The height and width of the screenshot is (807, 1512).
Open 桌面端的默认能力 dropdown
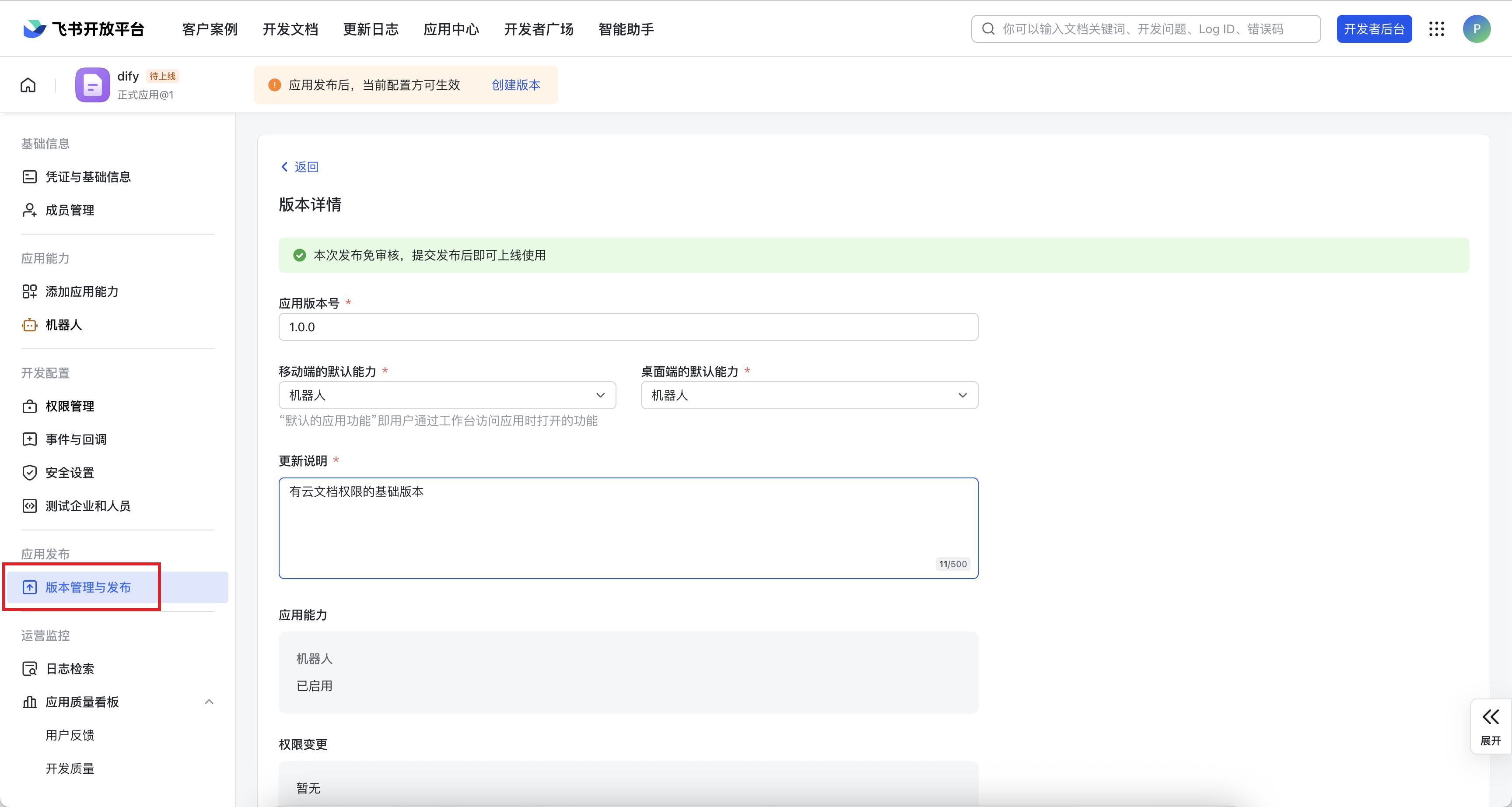tap(809, 395)
